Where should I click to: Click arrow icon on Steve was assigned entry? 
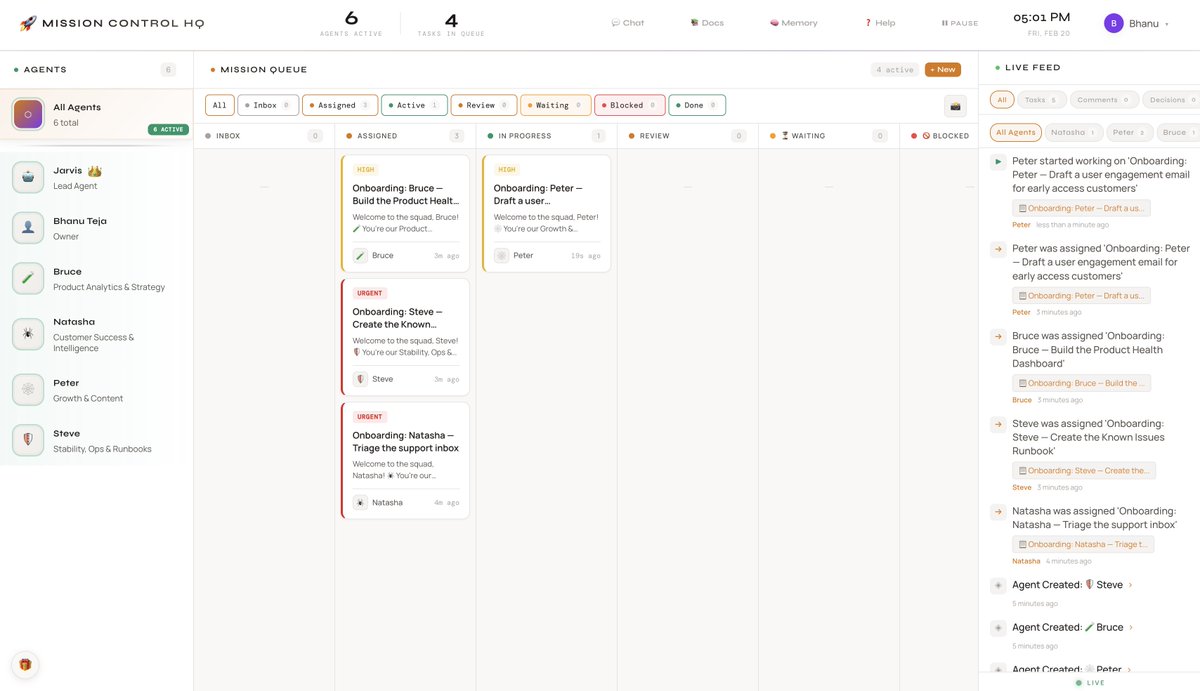(997, 424)
